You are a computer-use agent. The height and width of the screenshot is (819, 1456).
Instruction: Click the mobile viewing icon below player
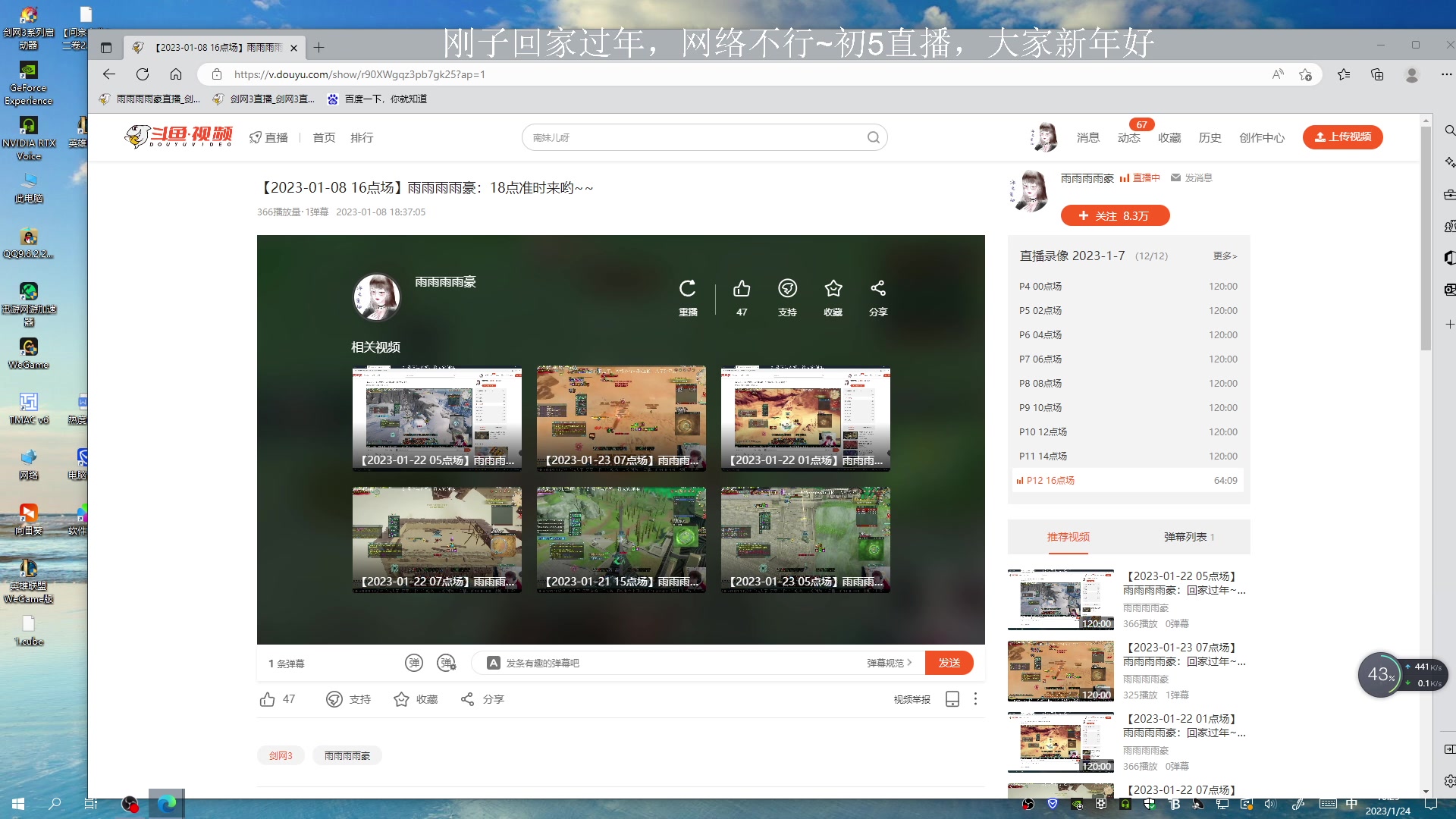tap(952, 699)
